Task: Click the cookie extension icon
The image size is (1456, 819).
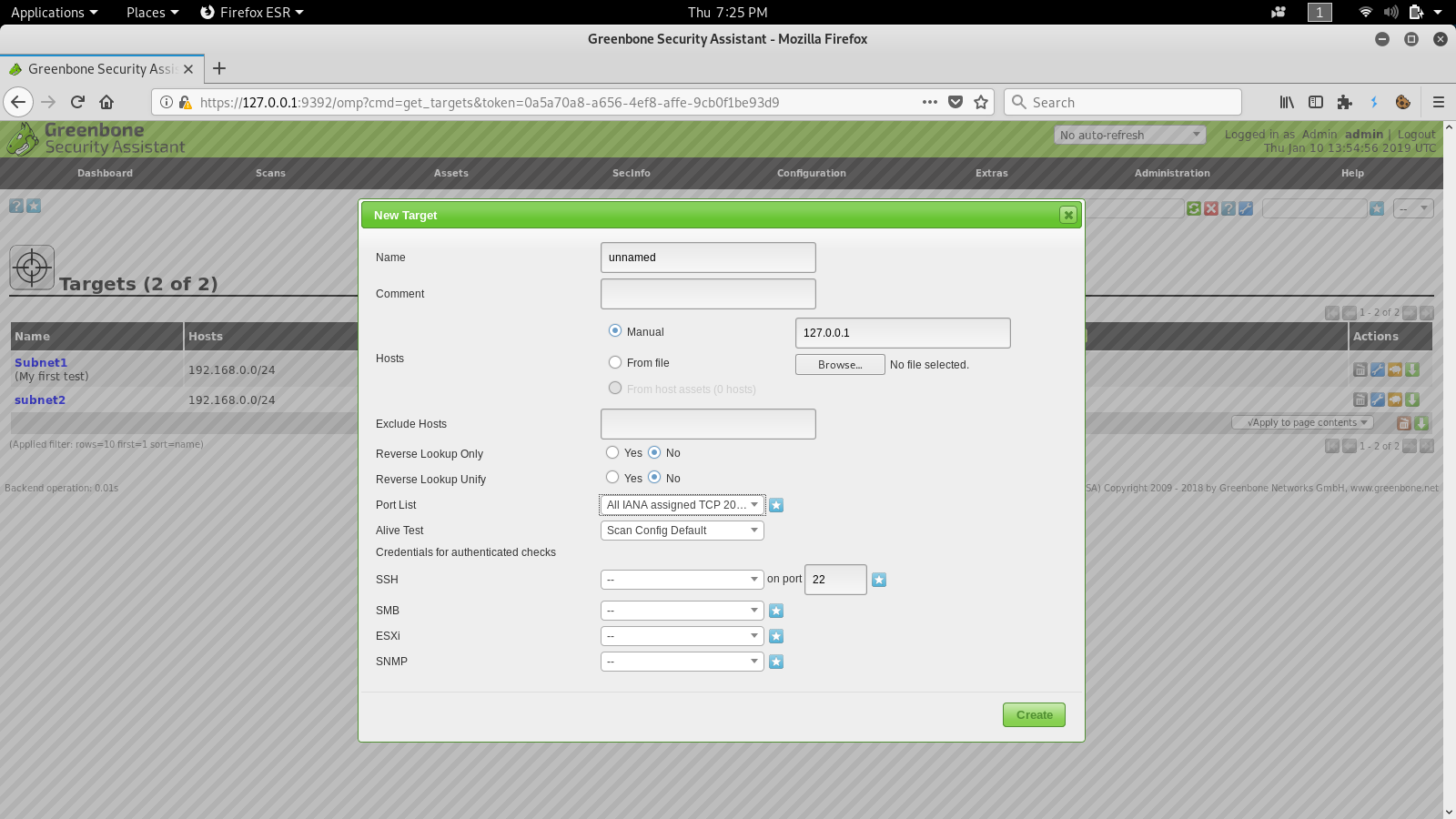Action: (1403, 102)
